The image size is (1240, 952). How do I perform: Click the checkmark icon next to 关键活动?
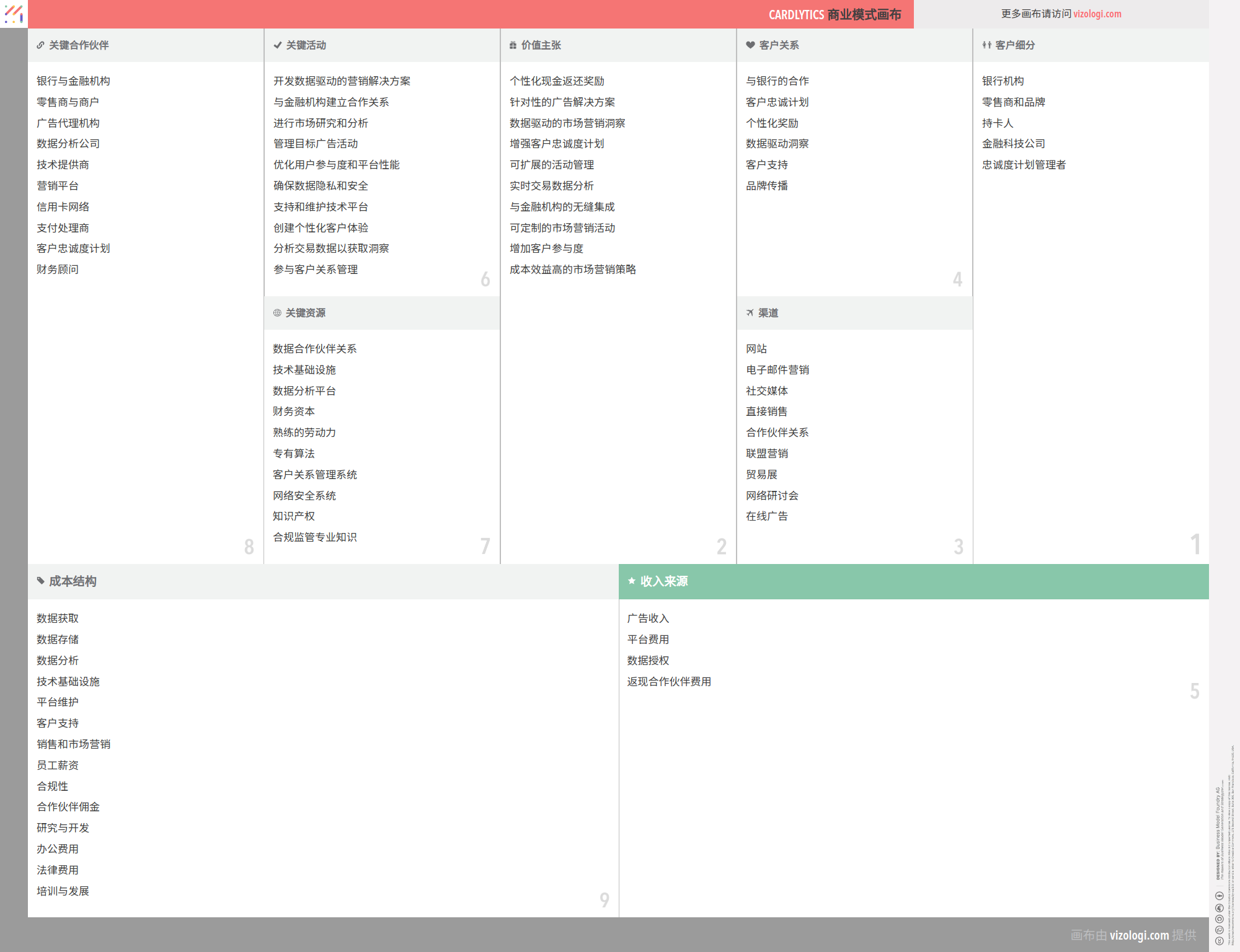point(277,45)
